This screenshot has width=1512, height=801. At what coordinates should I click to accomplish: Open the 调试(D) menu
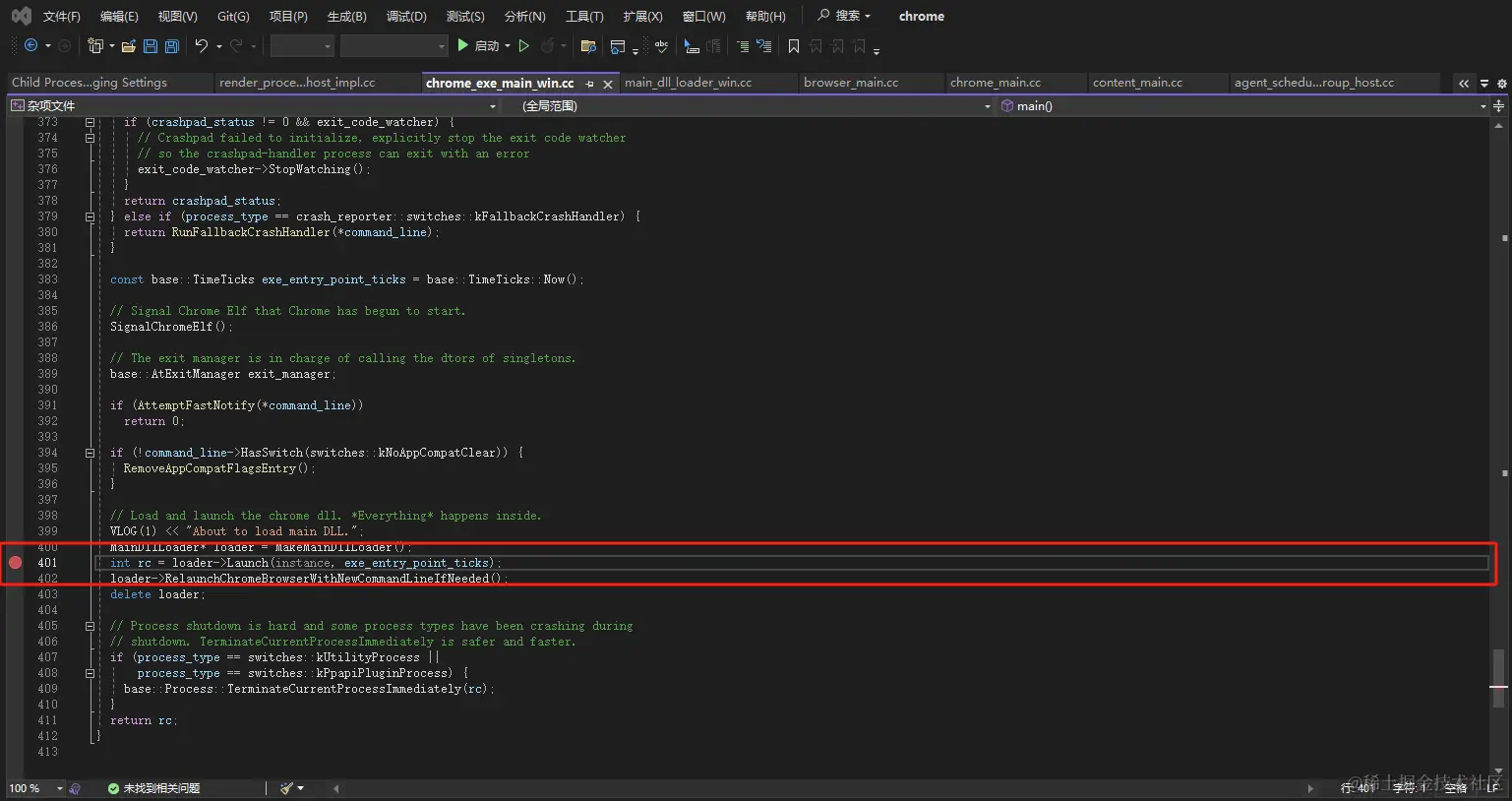point(406,16)
